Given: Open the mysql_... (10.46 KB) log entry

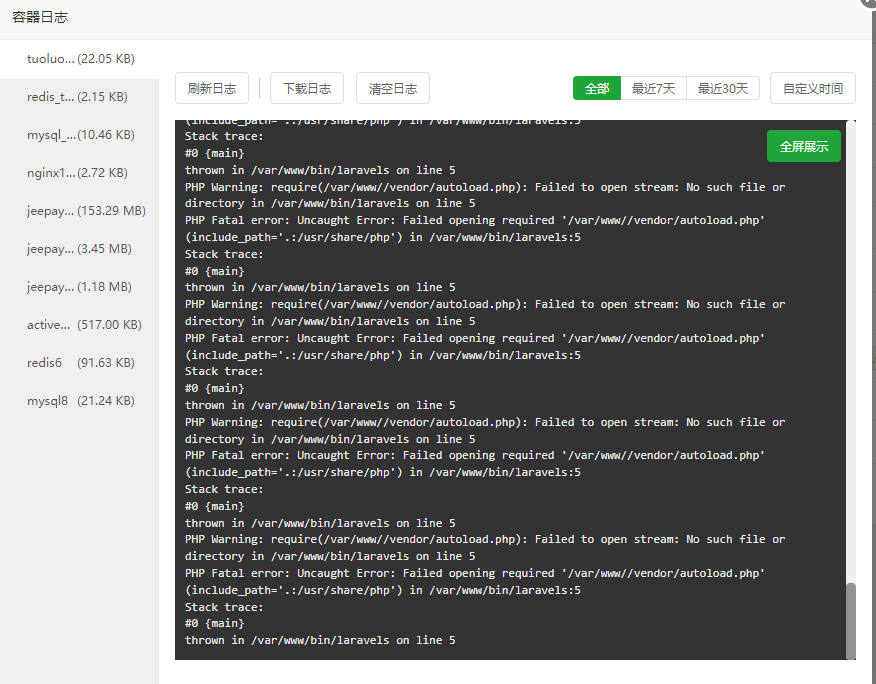Looking at the screenshot, I should click(79, 135).
